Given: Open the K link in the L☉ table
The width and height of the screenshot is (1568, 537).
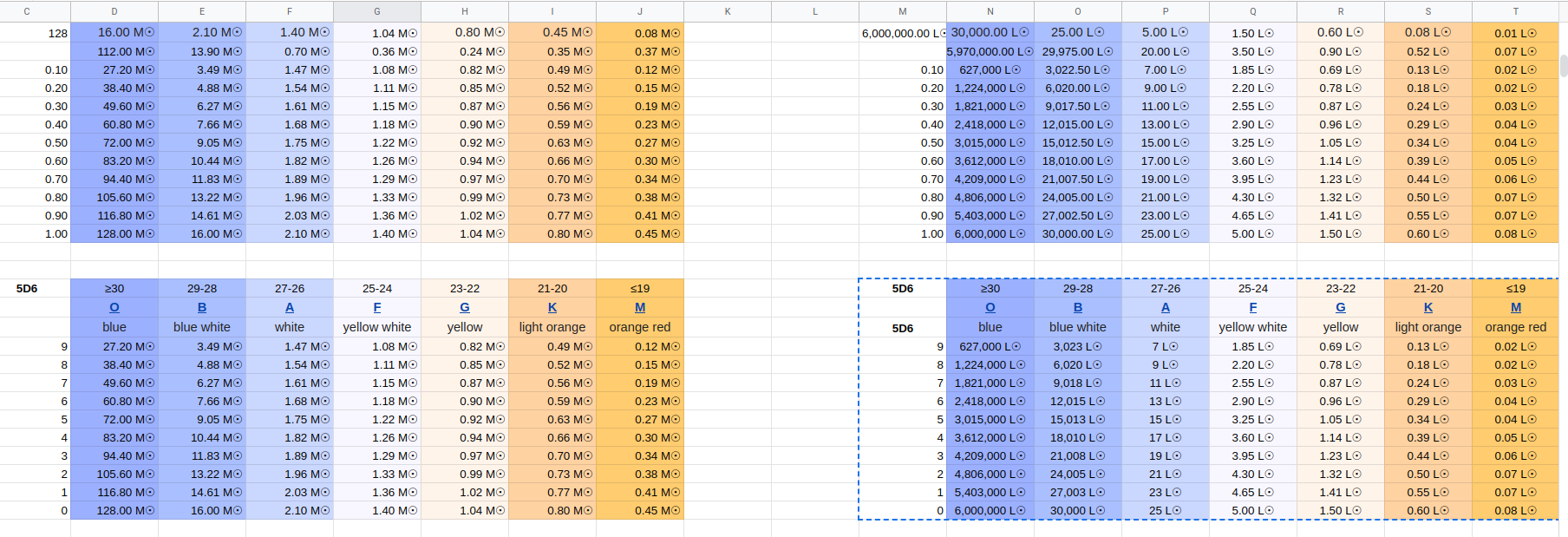Looking at the screenshot, I should (x=1428, y=307).
